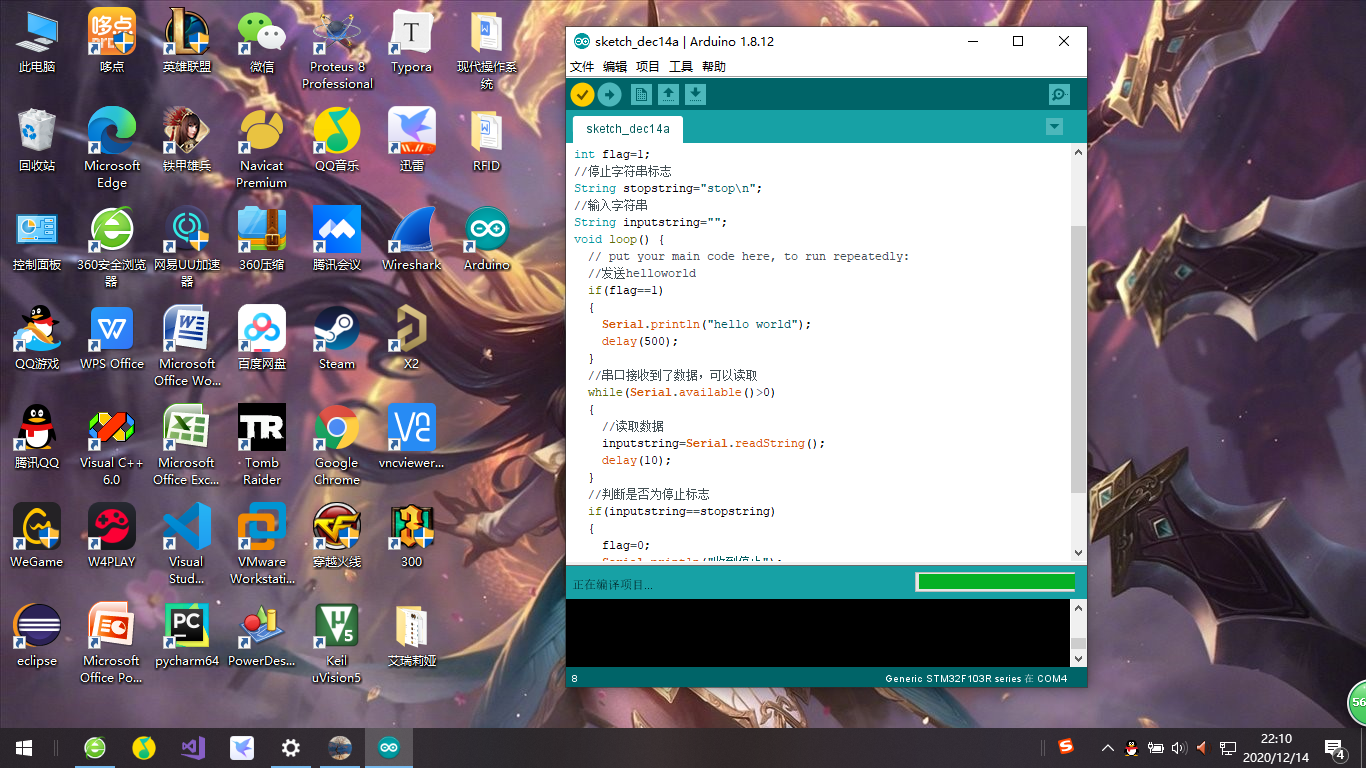
Task: Select the sketch_dec14a tab
Action: [x=628, y=129]
